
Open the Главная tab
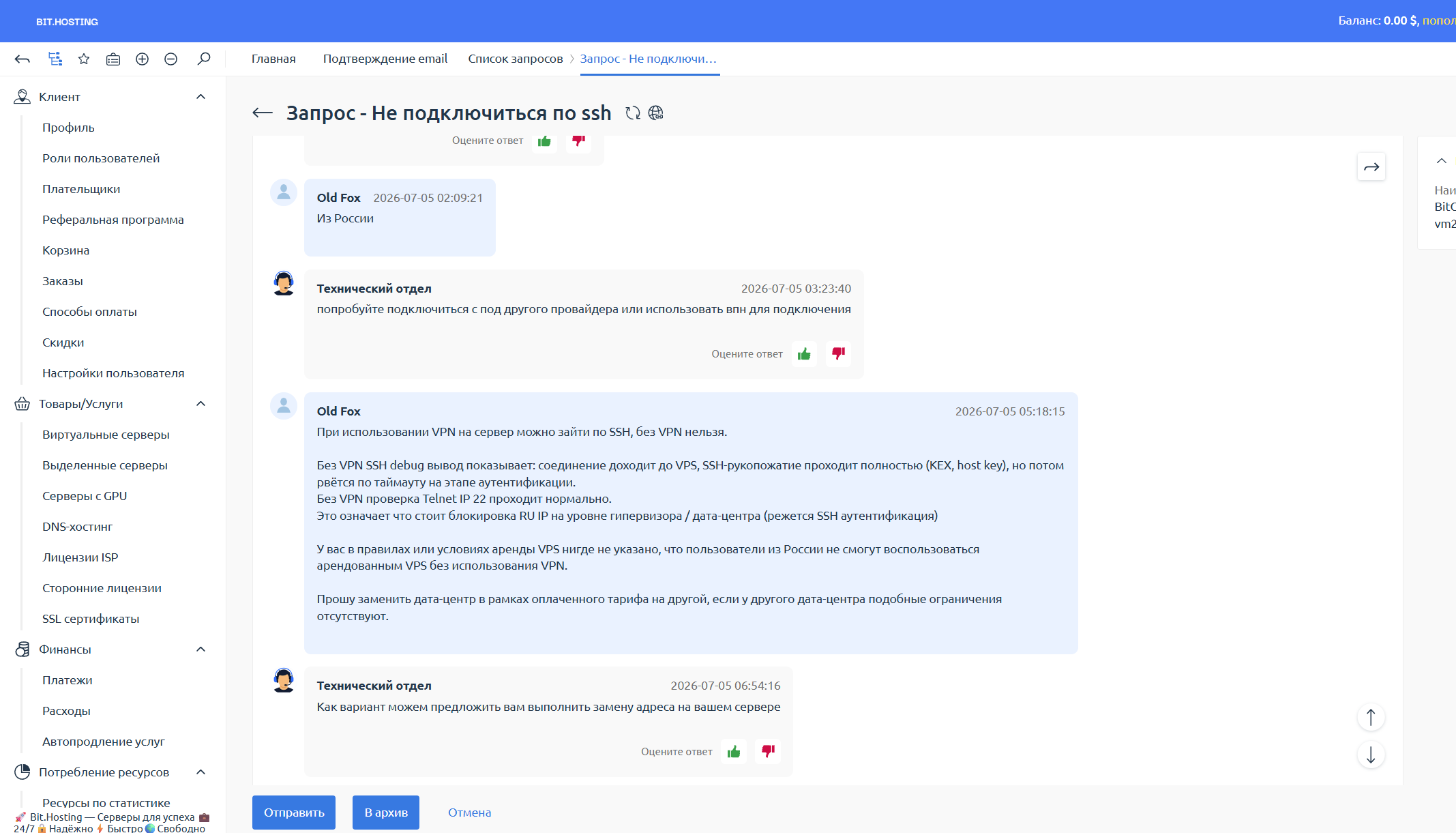[273, 59]
